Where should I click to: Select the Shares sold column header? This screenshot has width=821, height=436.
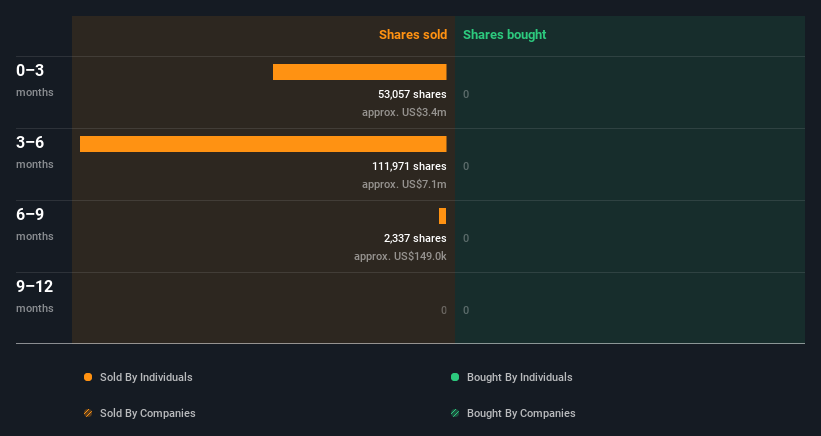(413, 35)
